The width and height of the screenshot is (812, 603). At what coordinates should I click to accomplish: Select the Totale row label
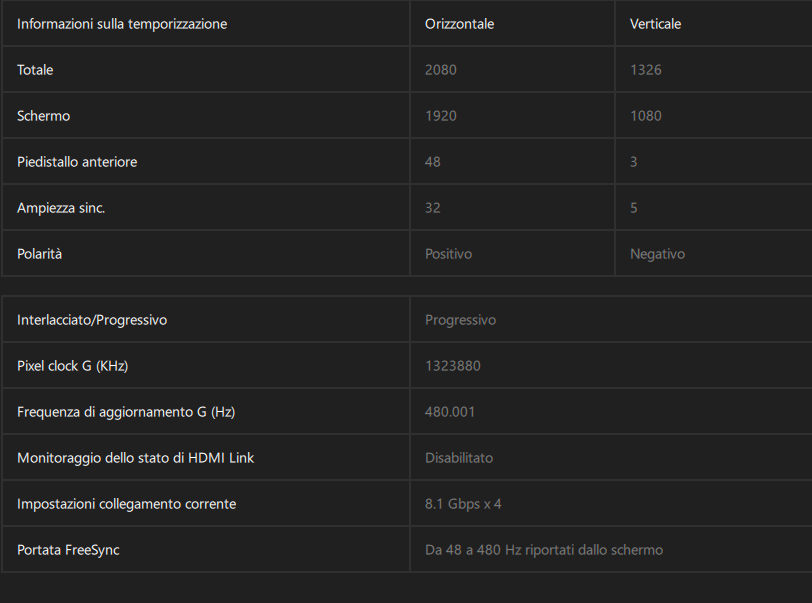[35, 70]
